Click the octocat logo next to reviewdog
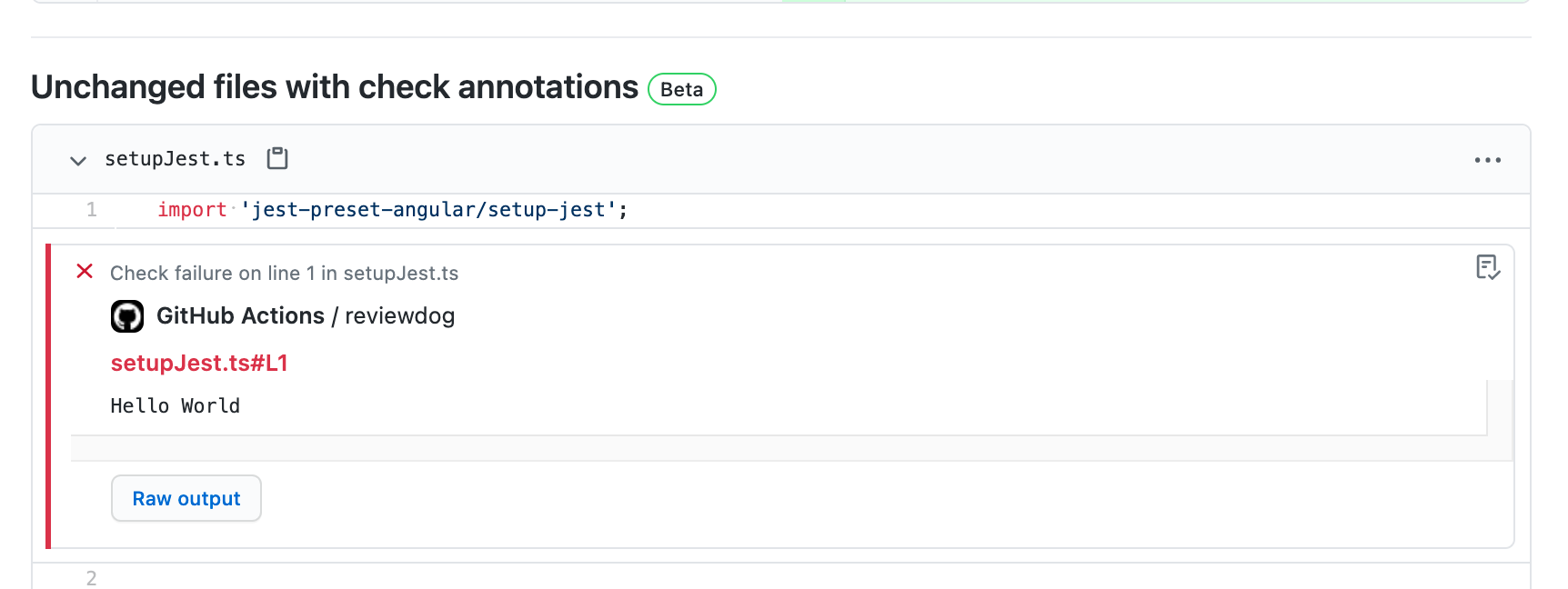 (x=127, y=315)
